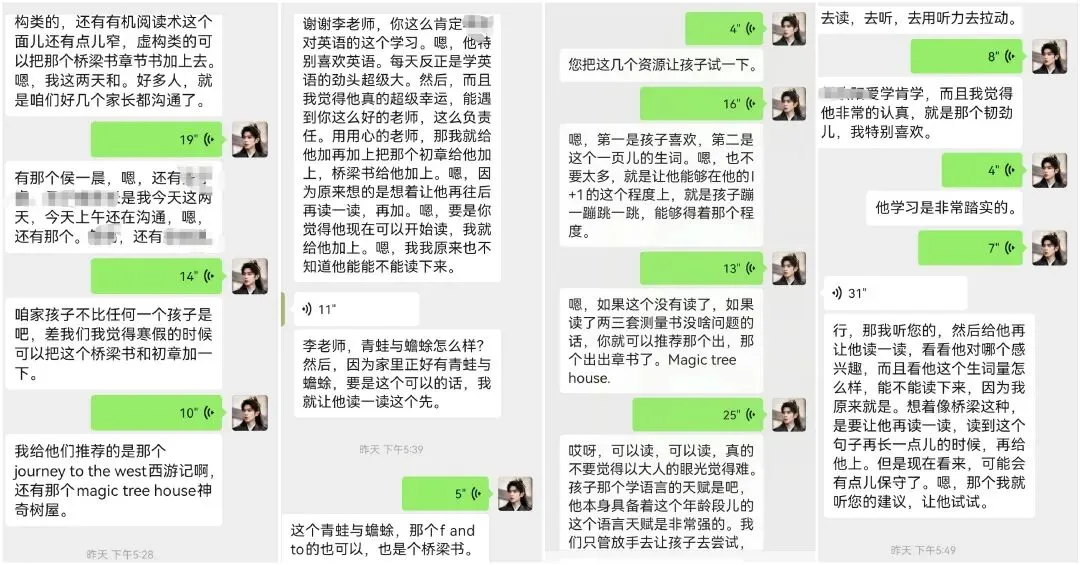Viewport: 1080px width, 565px height.
Task: Open avatar beside the 19" voice message
Action: 249,140
